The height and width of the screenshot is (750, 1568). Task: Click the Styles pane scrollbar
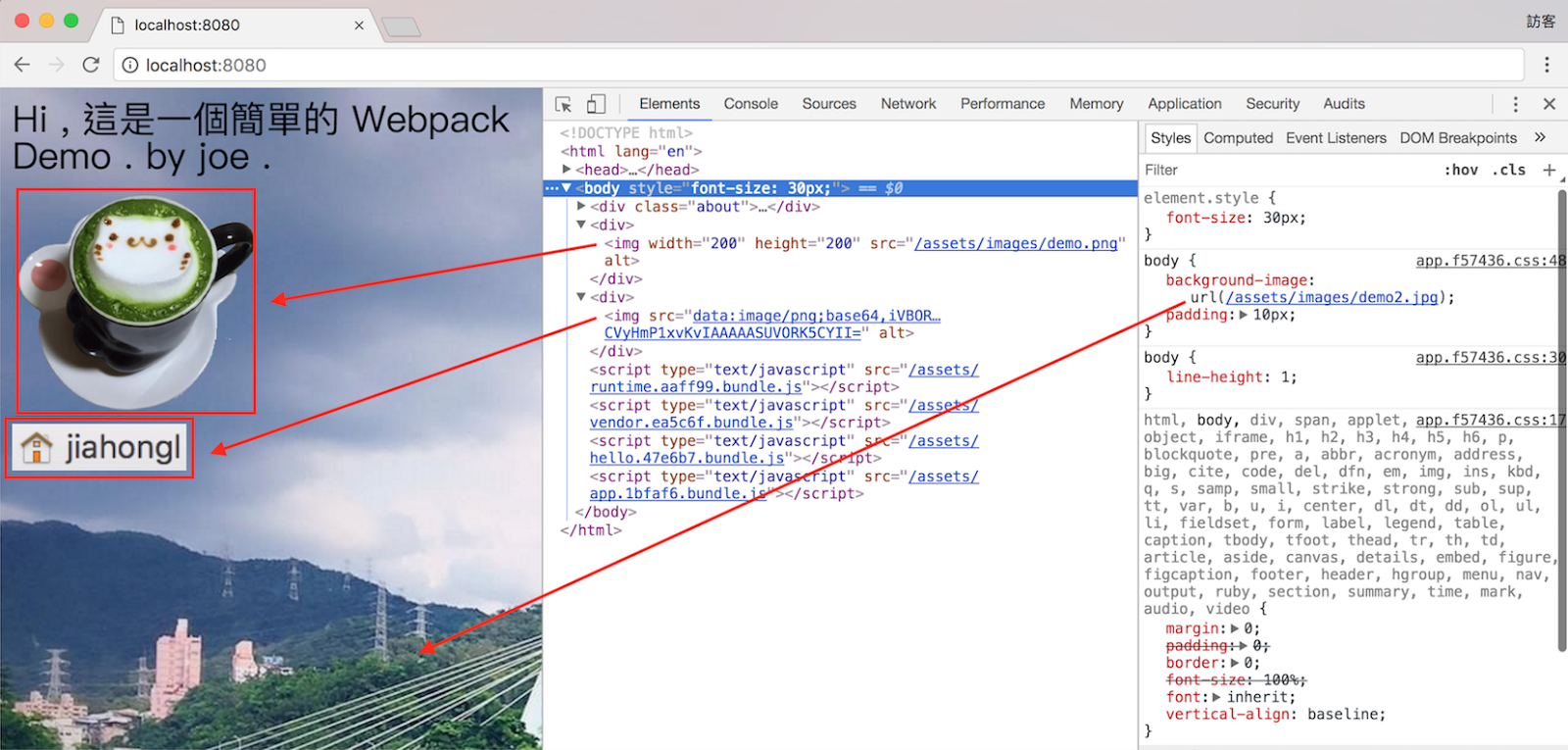(1562, 420)
